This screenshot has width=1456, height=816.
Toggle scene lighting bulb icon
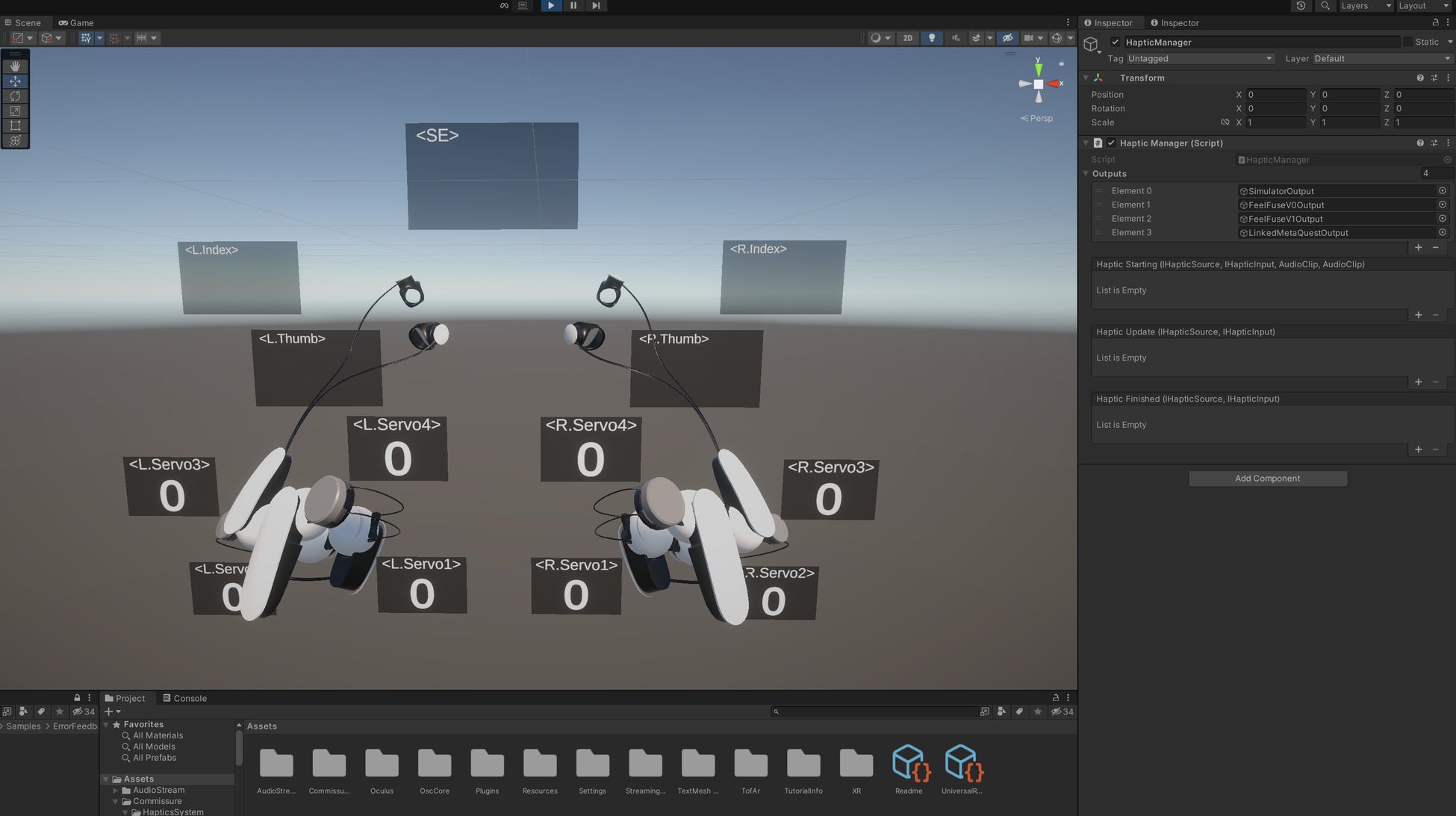click(931, 38)
